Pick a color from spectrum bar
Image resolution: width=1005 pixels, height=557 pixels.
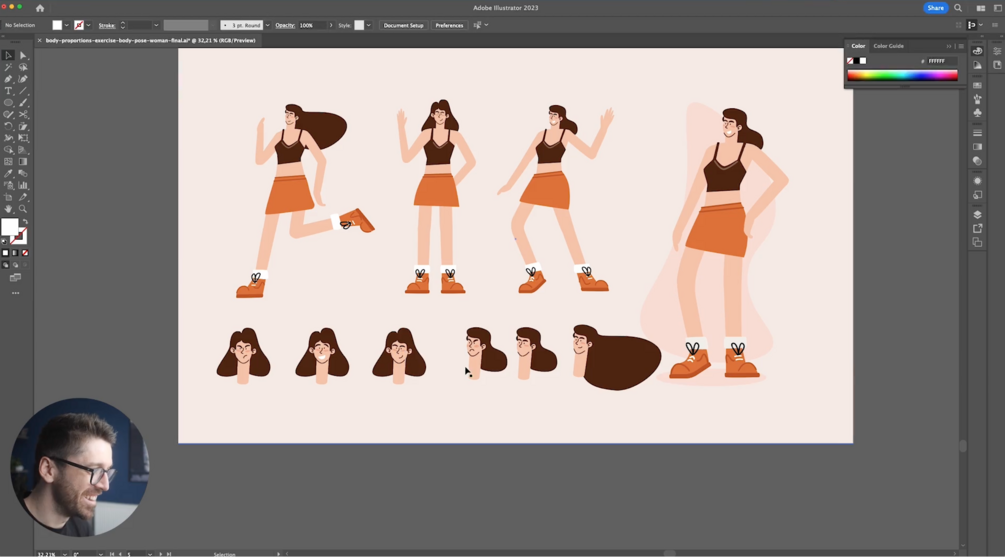tap(902, 76)
